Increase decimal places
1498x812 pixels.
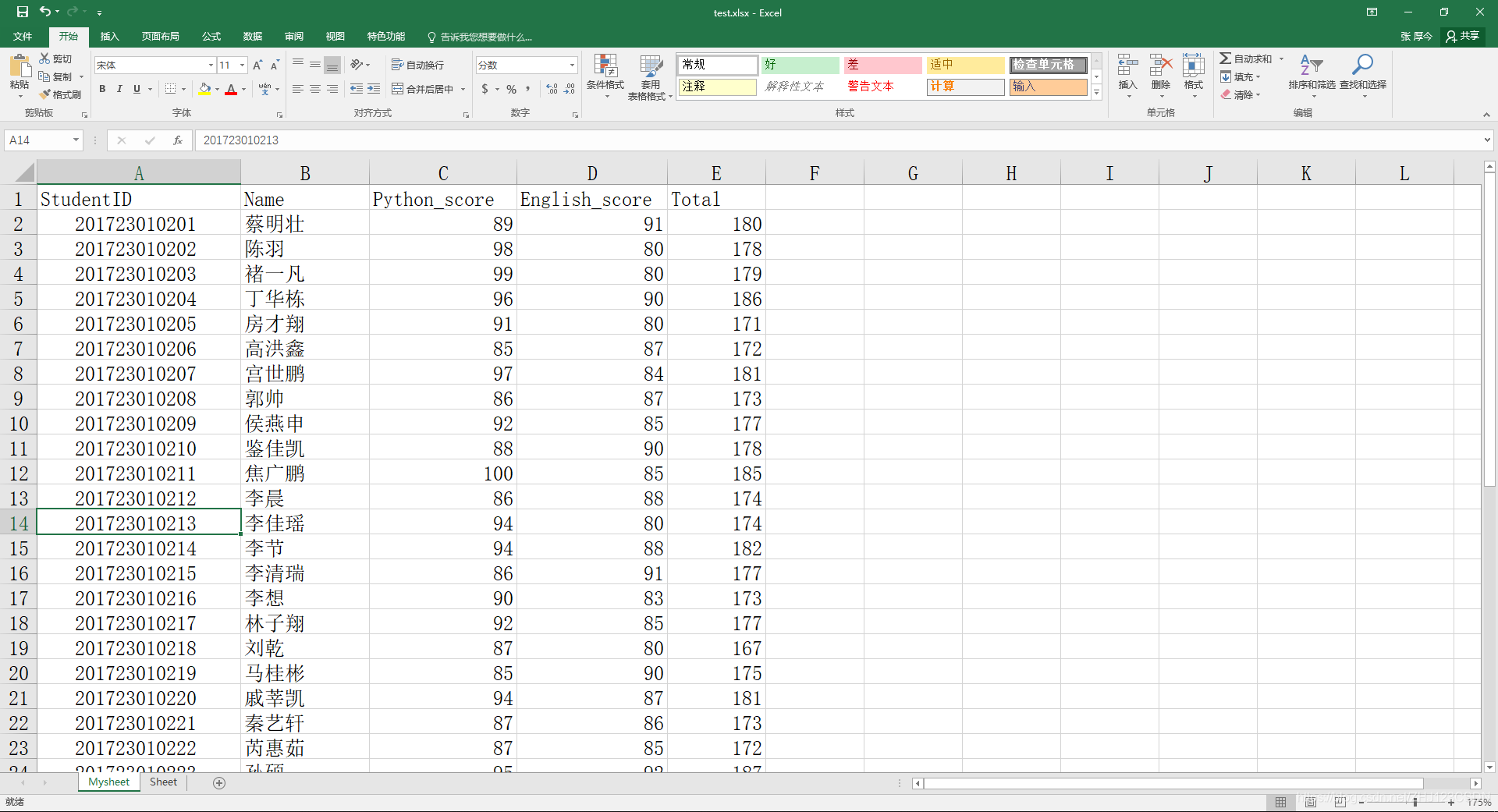point(552,89)
